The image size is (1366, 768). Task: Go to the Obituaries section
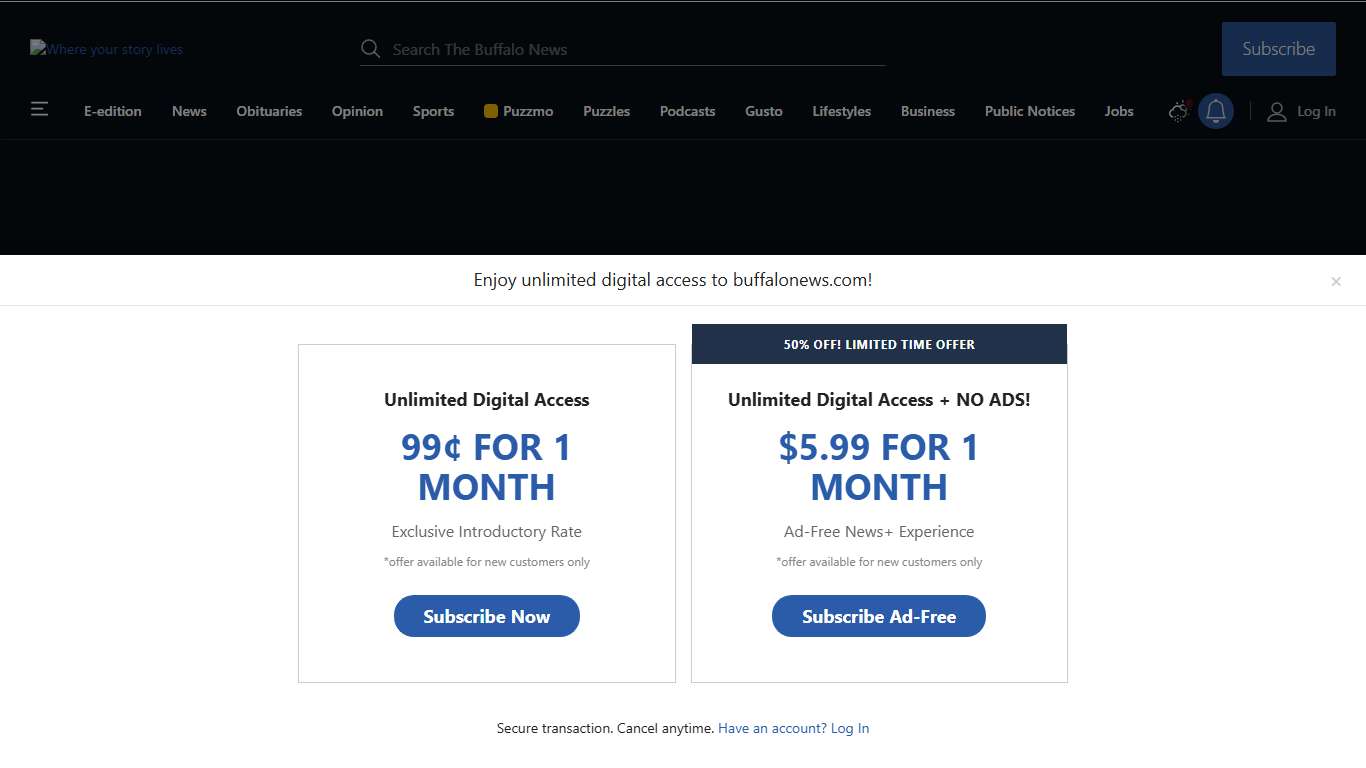(269, 111)
